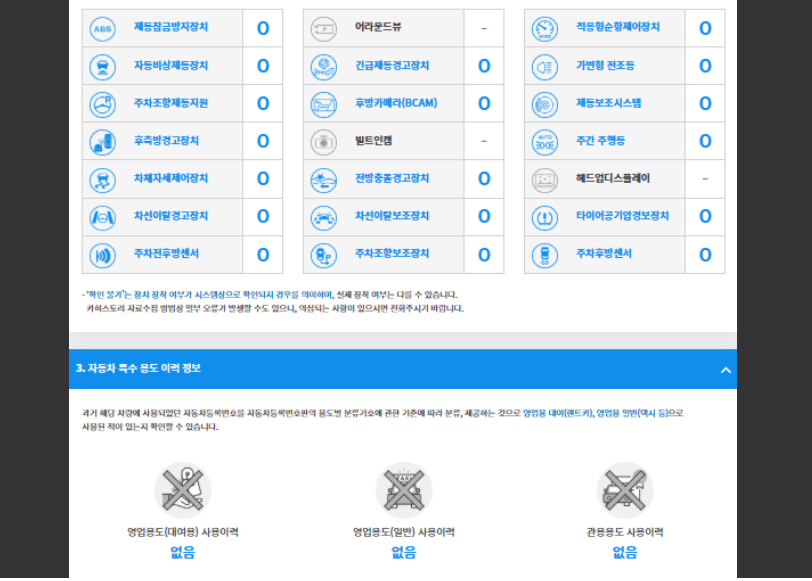Click the '제동잠금방지장치' label

pyautogui.click(x=171, y=27)
